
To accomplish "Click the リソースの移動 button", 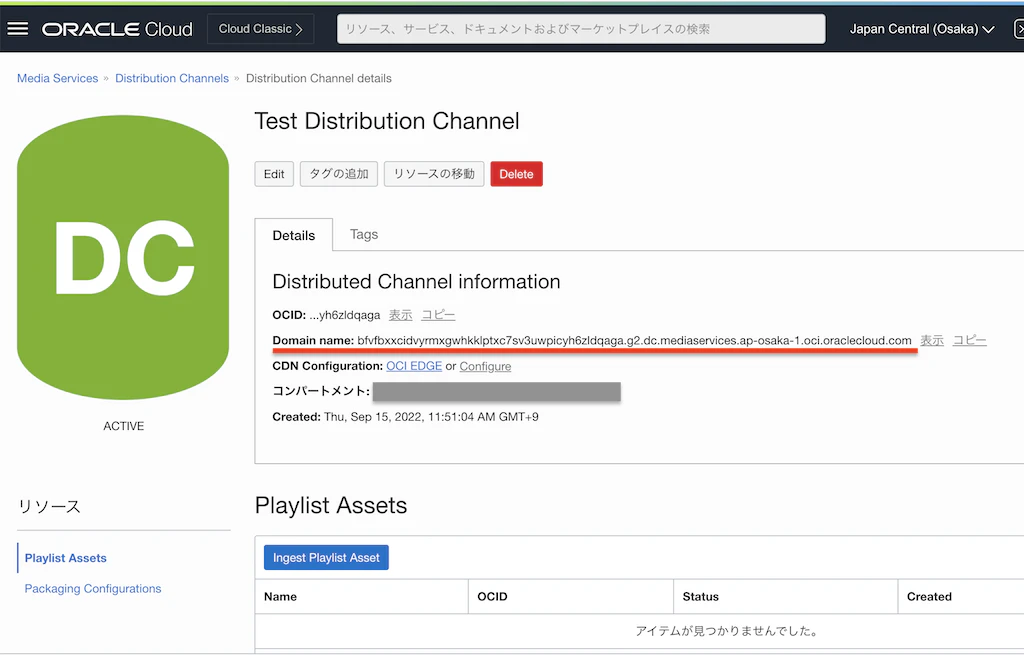I will point(434,174).
